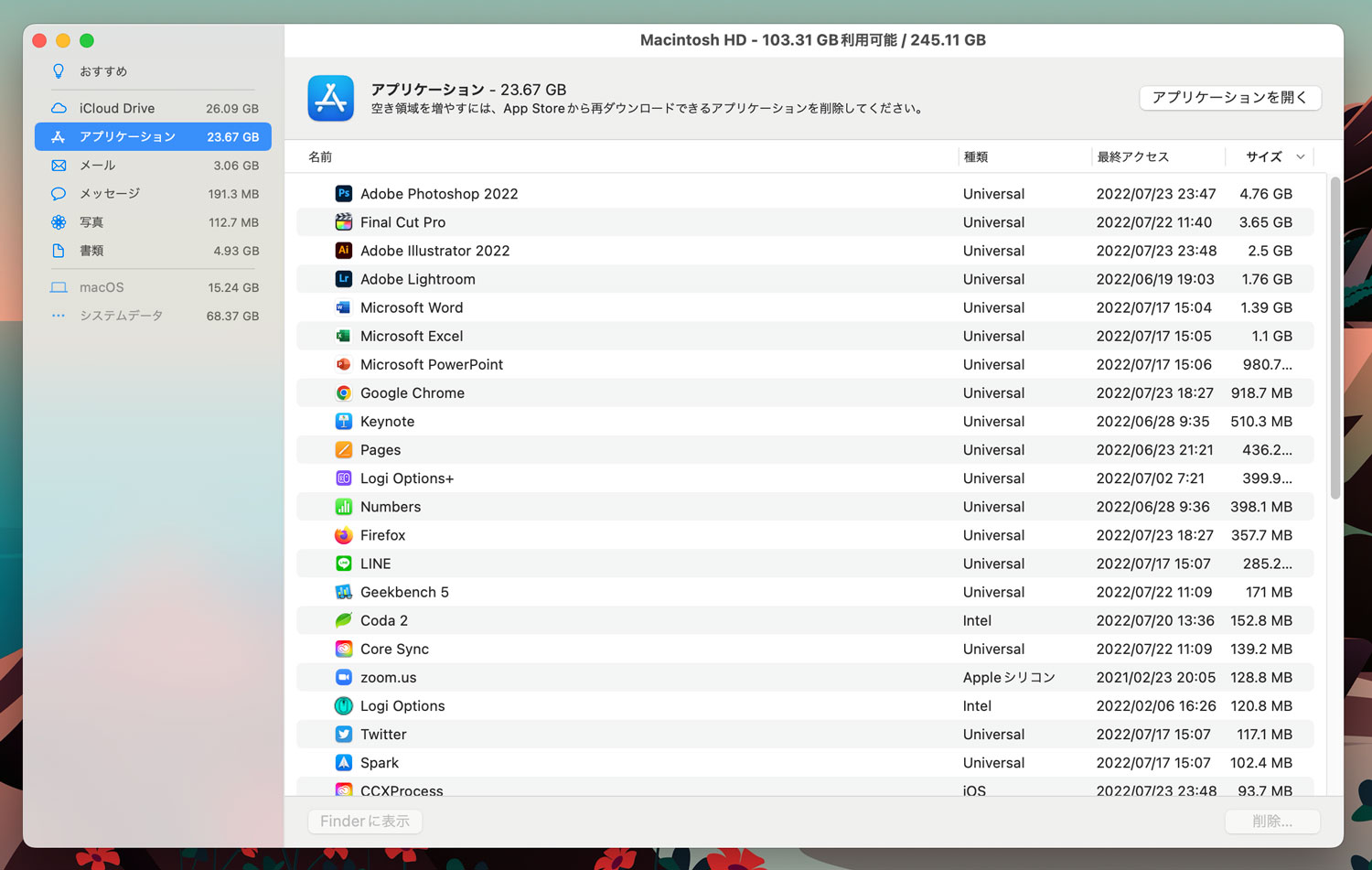Click the Firefox name text

(382, 535)
